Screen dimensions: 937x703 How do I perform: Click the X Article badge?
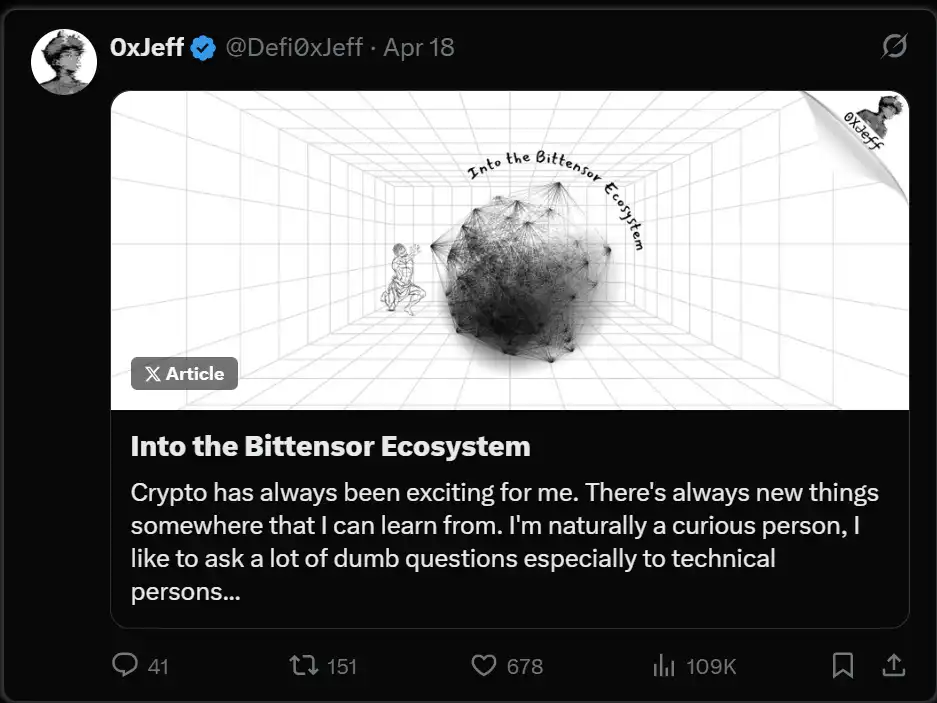click(x=184, y=373)
